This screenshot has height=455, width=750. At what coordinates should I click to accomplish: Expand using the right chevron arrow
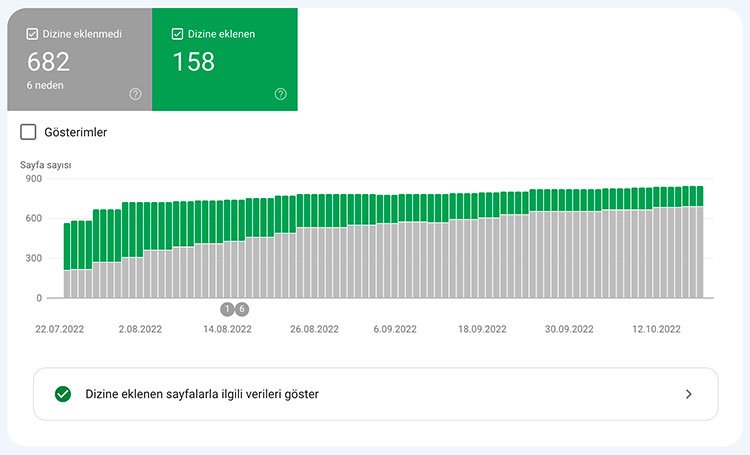point(688,394)
